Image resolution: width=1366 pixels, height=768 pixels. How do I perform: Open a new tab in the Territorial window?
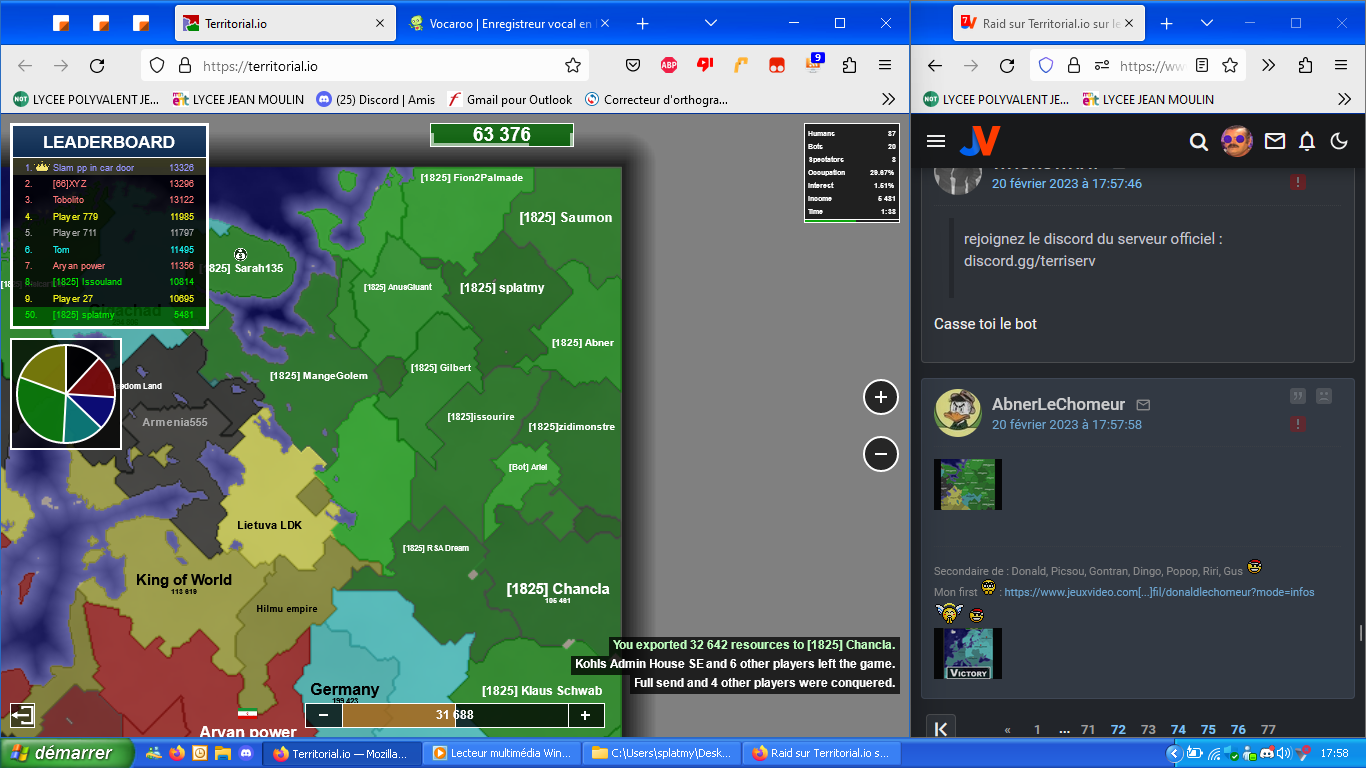[643, 23]
